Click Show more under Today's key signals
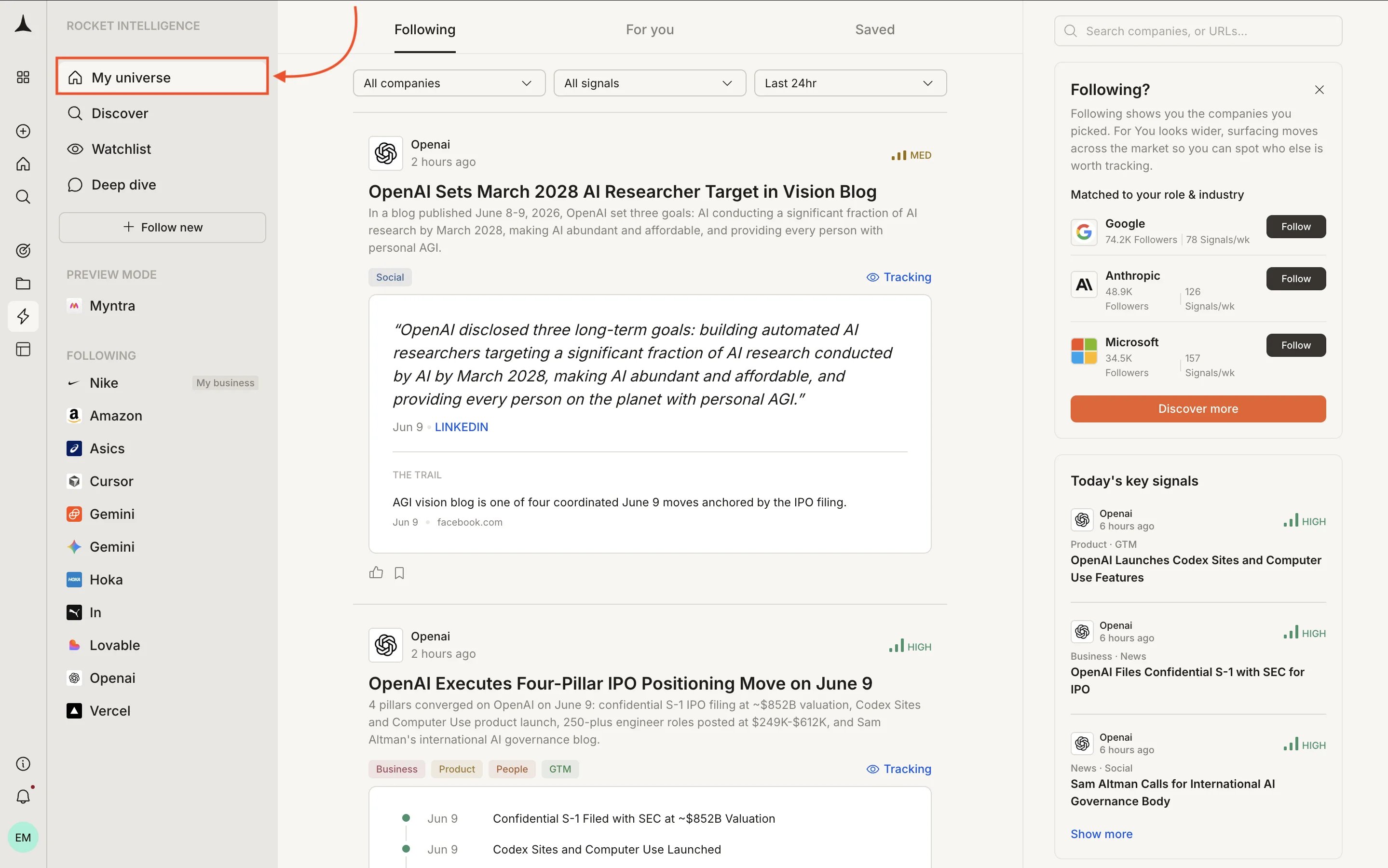The width and height of the screenshot is (1388, 868). 1101,834
